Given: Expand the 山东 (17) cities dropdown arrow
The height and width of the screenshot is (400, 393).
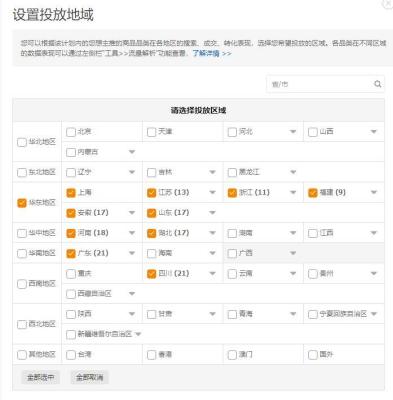Looking at the screenshot, I should click(212, 213).
